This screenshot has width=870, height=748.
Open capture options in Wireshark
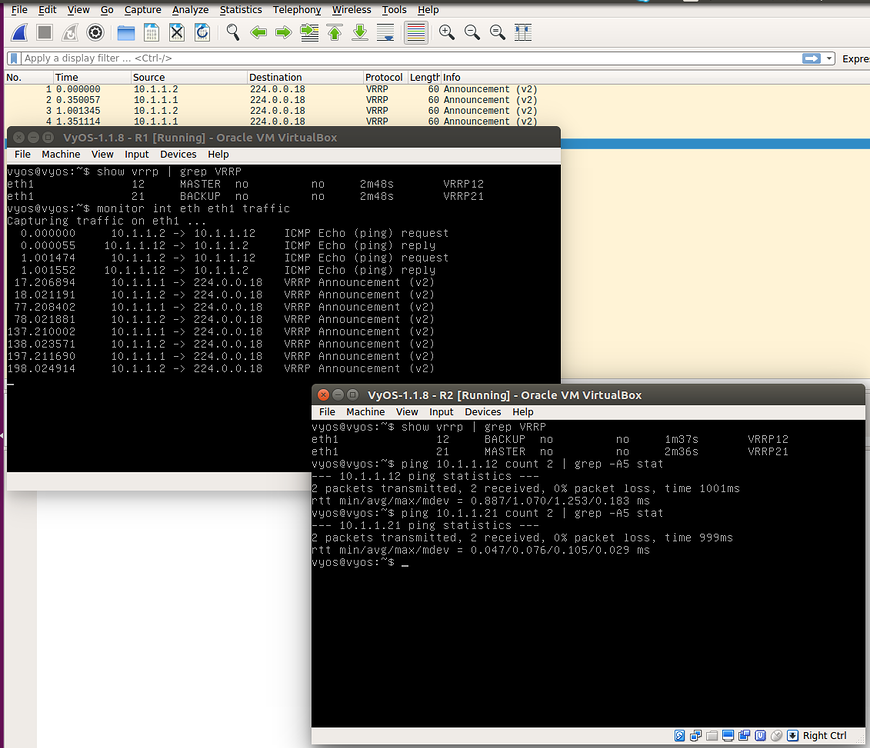click(x=95, y=32)
